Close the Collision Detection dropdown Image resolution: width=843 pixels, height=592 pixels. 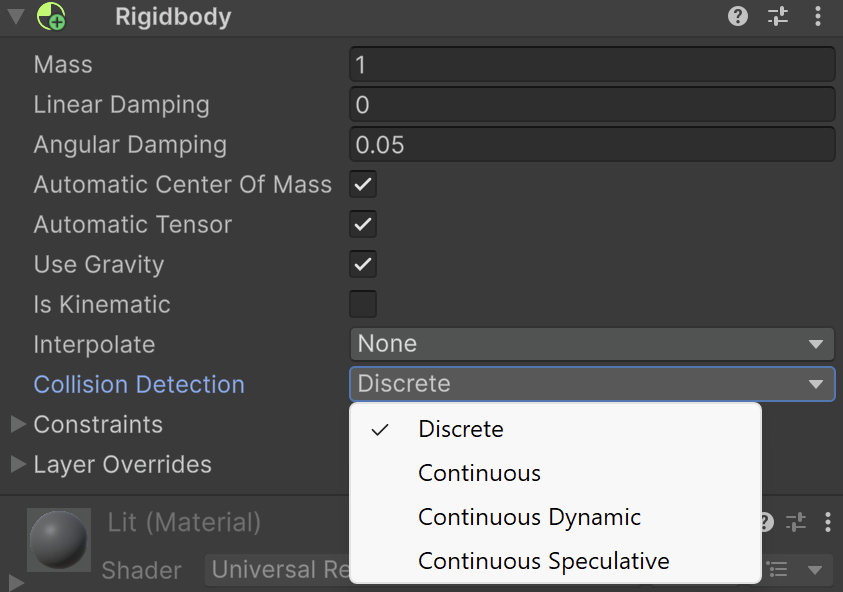(592, 384)
